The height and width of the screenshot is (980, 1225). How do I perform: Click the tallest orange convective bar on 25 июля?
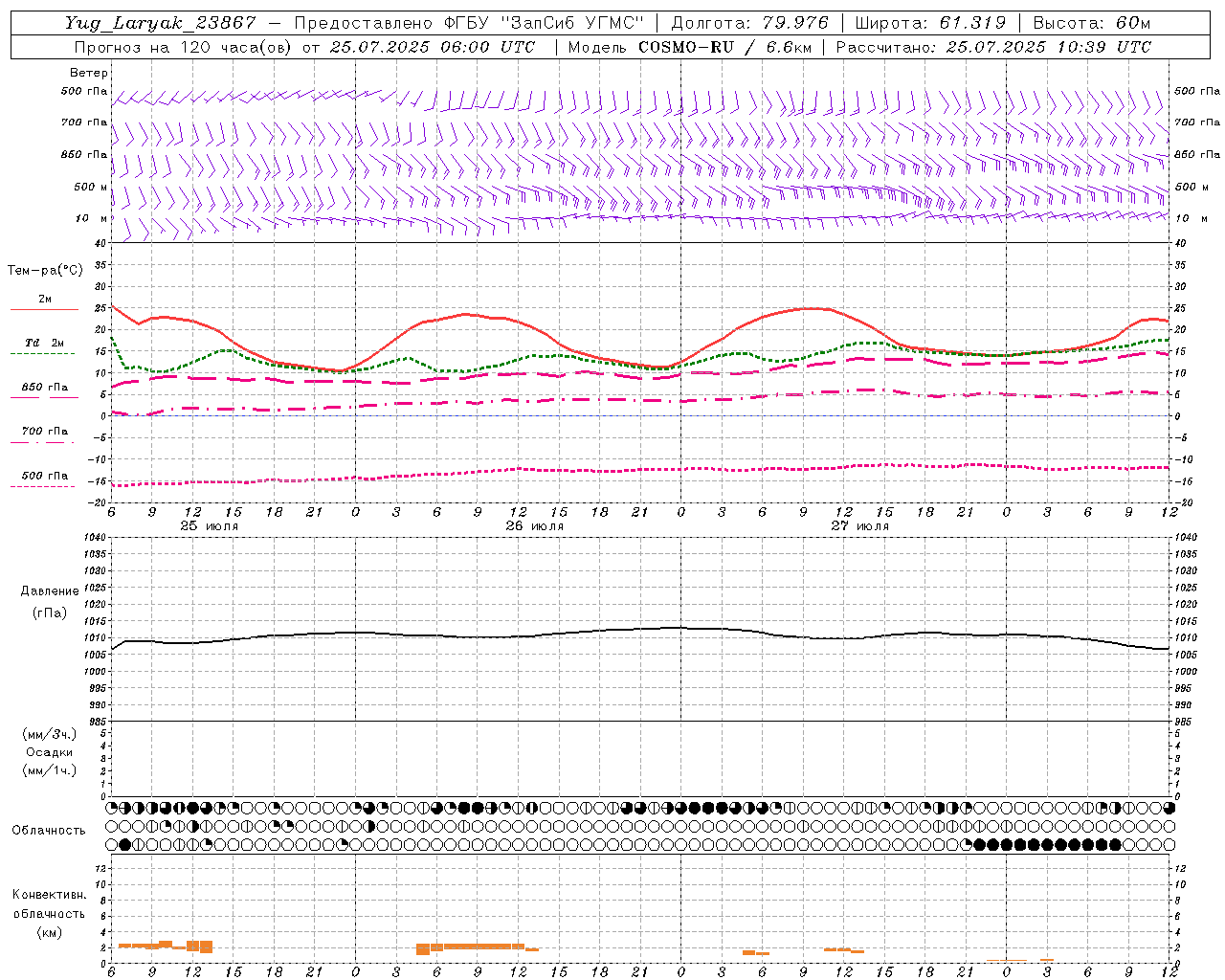[206, 947]
